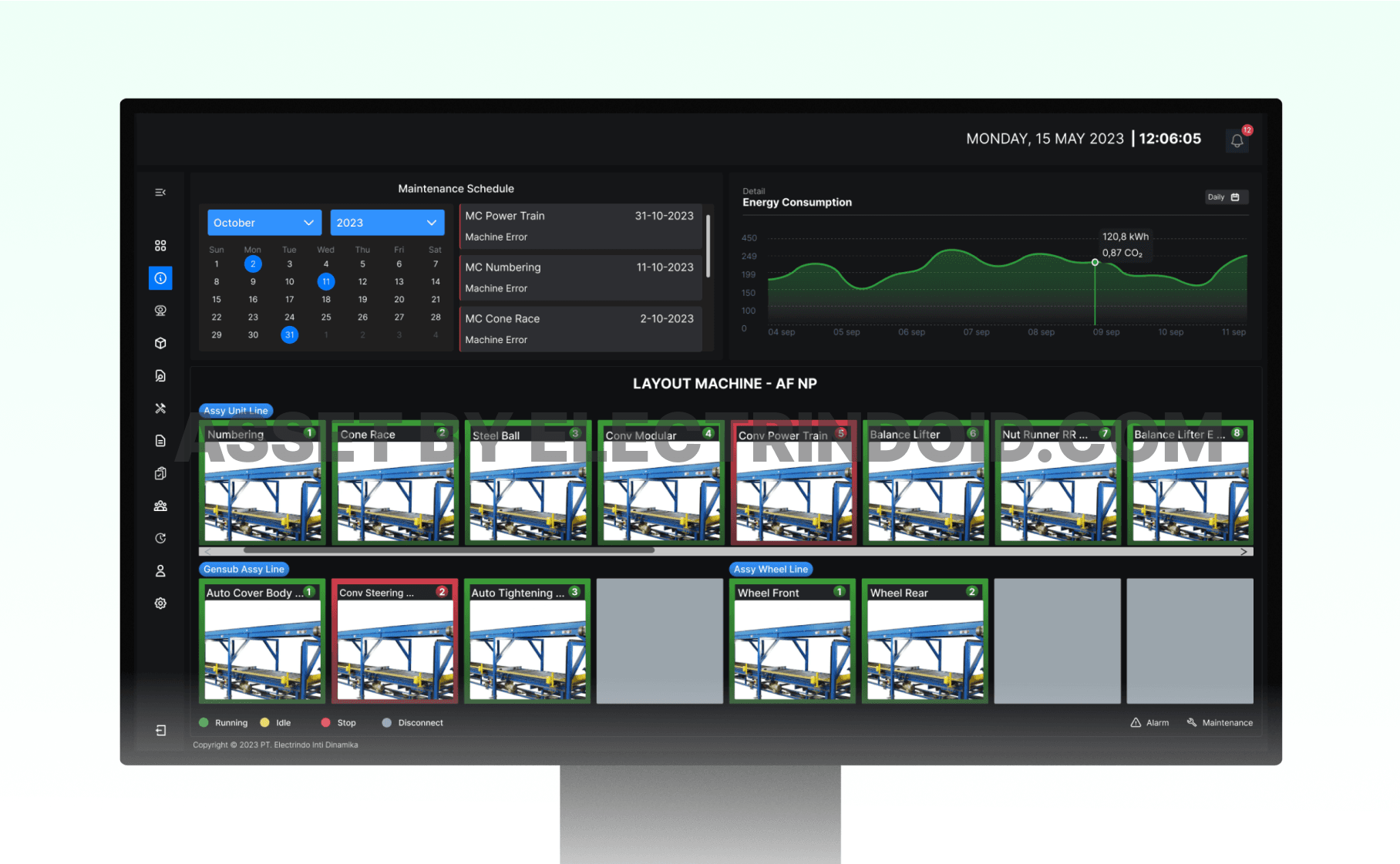Open the 2023 year dropdown

[387, 223]
